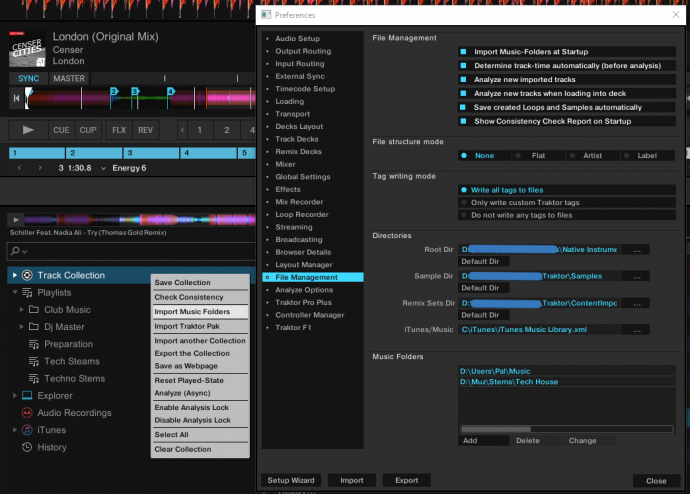Expand the Explorer node
The width and height of the screenshot is (690, 494).
[x=15, y=395]
